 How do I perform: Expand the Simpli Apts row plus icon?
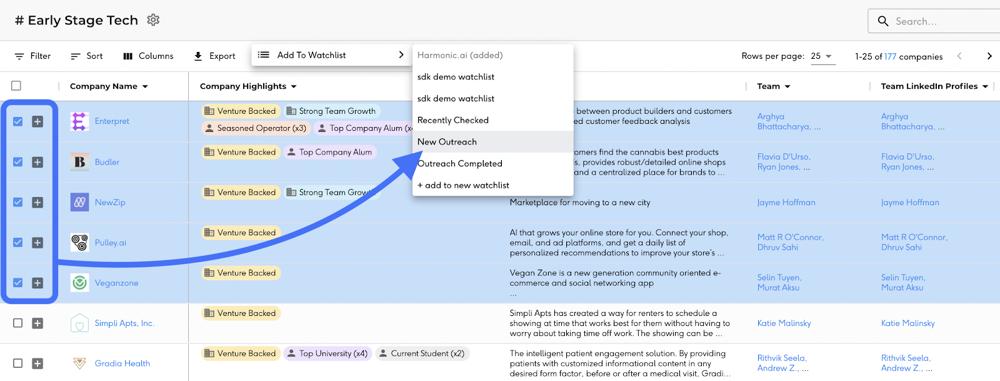tap(38, 323)
